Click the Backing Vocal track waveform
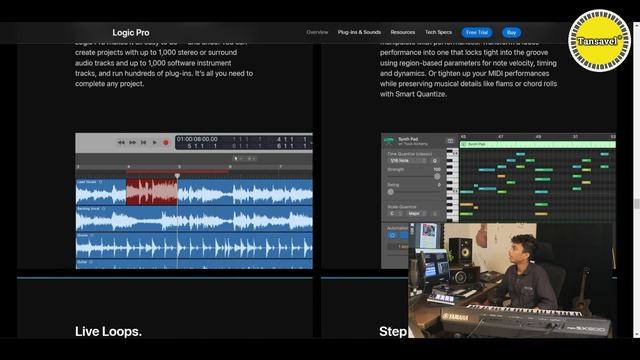Image resolution: width=640 pixels, height=360 pixels. click(x=194, y=219)
